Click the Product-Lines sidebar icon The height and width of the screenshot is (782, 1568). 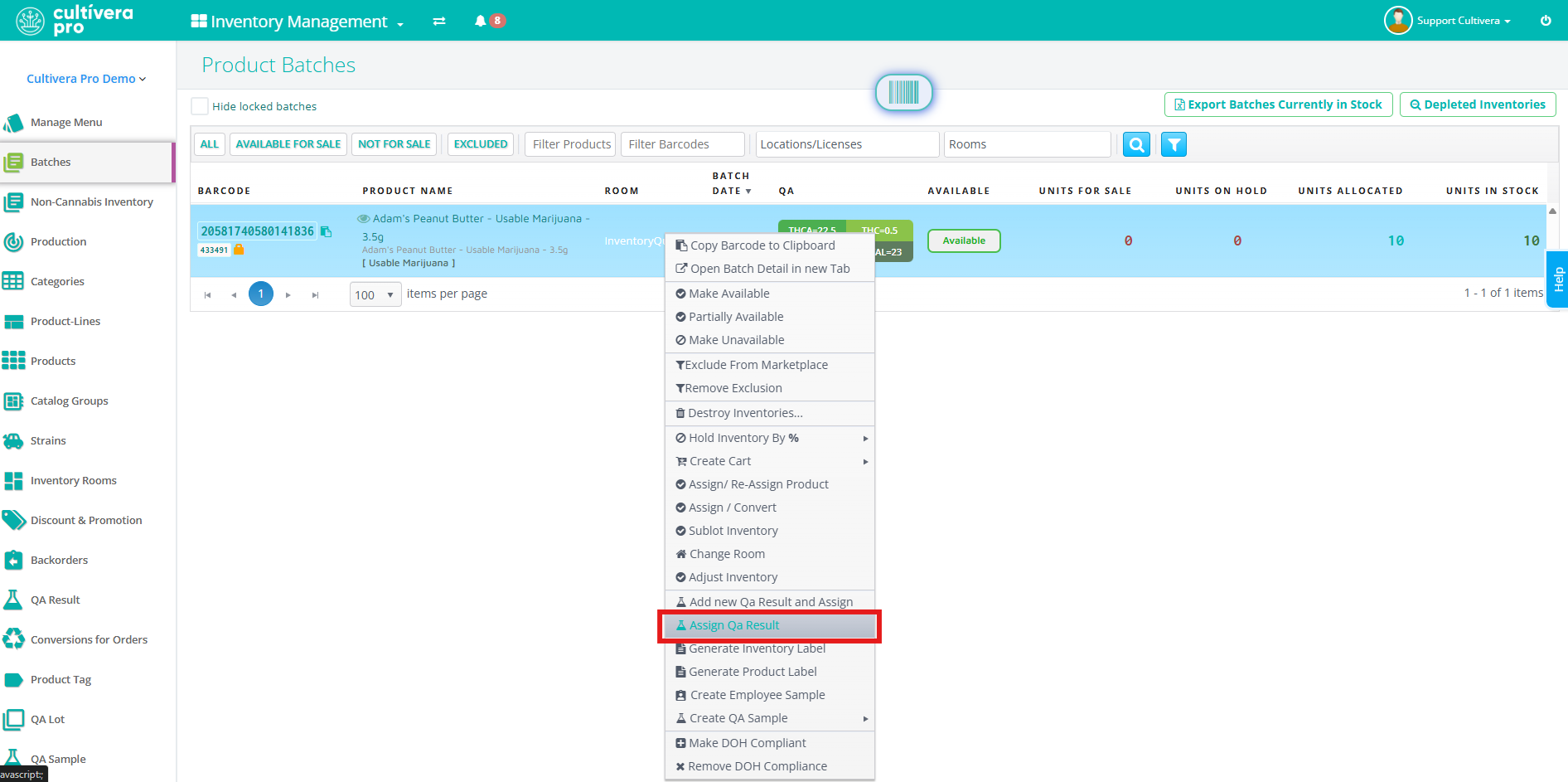click(x=13, y=322)
